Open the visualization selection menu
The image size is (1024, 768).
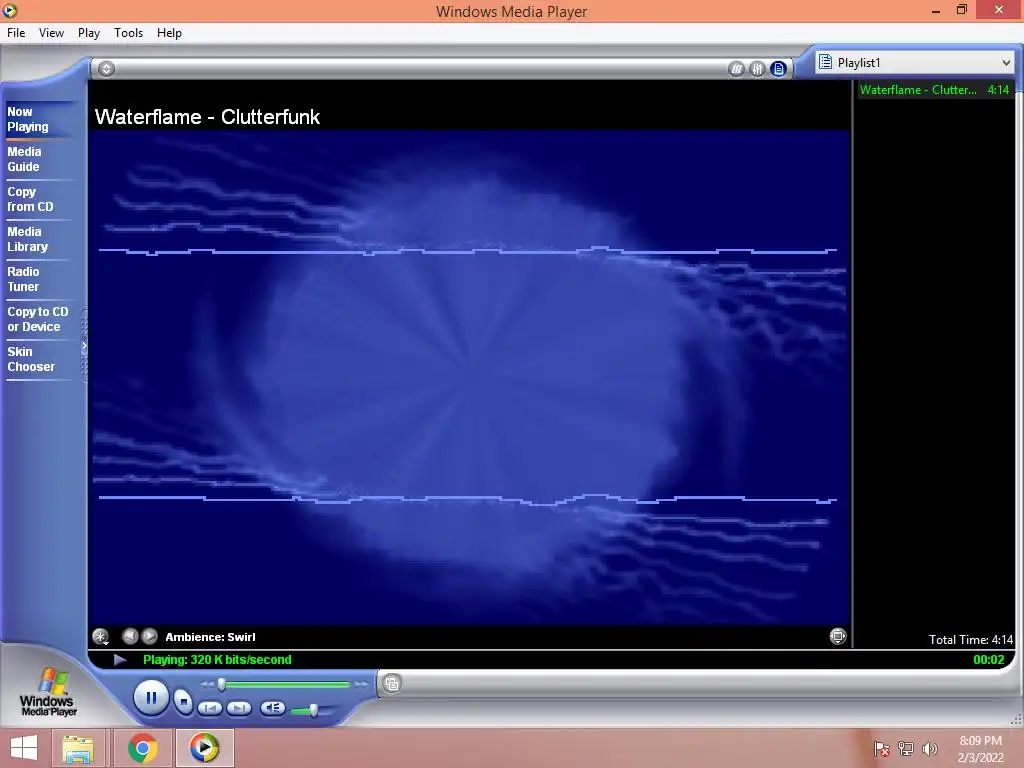pos(101,637)
